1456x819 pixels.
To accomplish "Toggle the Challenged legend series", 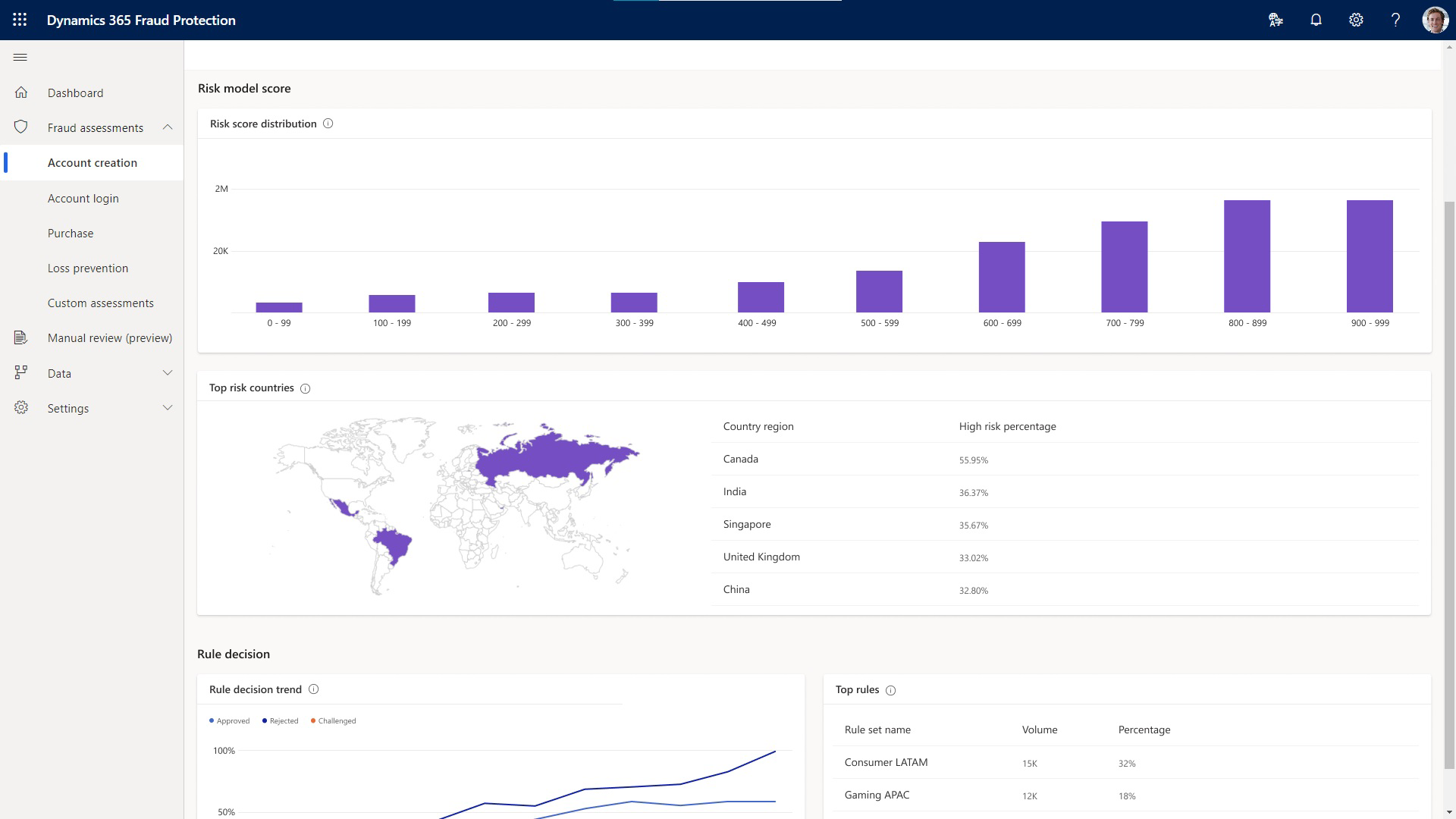I will tap(334, 721).
